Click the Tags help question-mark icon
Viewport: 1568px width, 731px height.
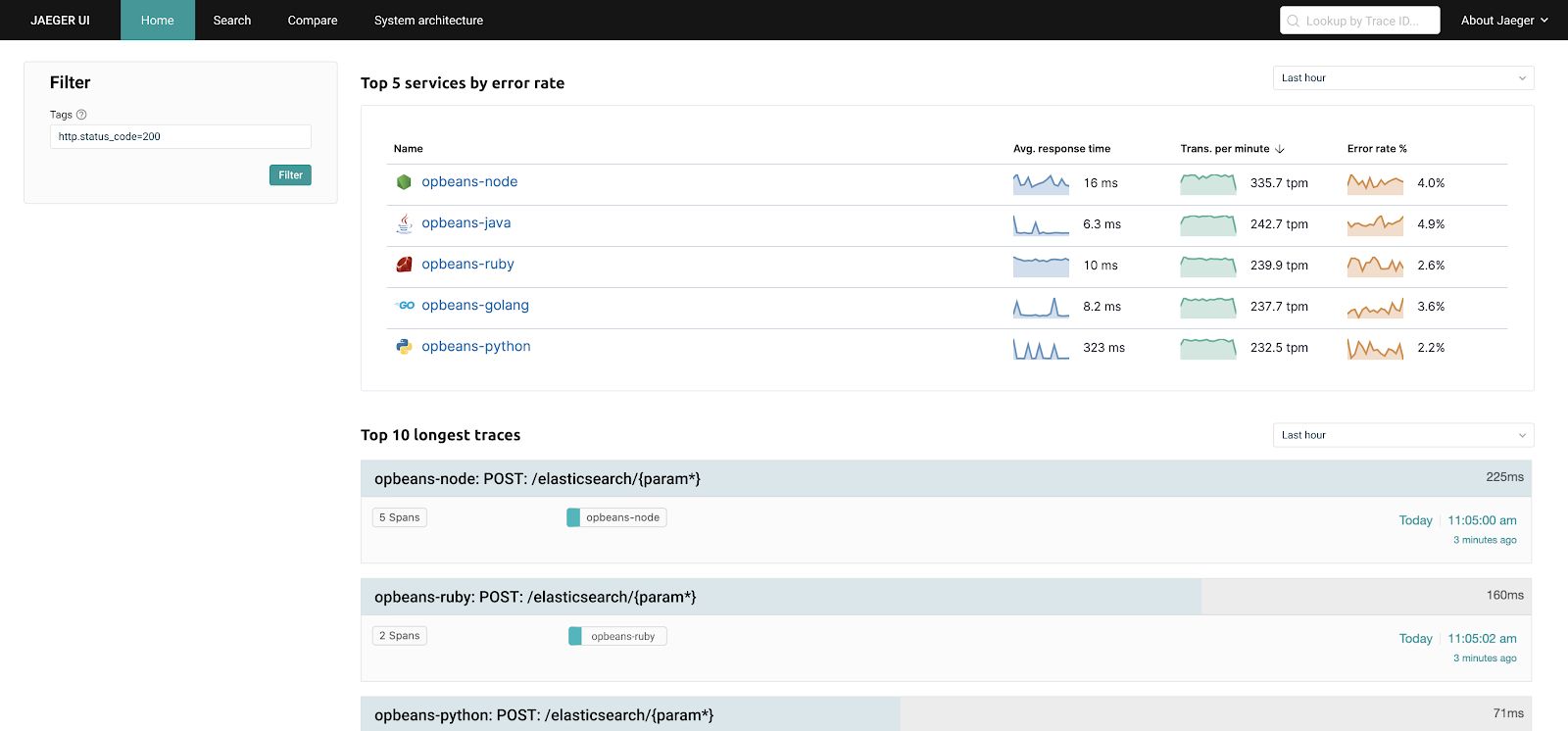tap(81, 115)
